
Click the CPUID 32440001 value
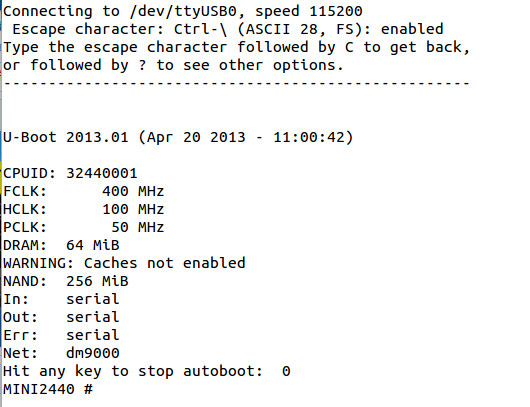102,173
